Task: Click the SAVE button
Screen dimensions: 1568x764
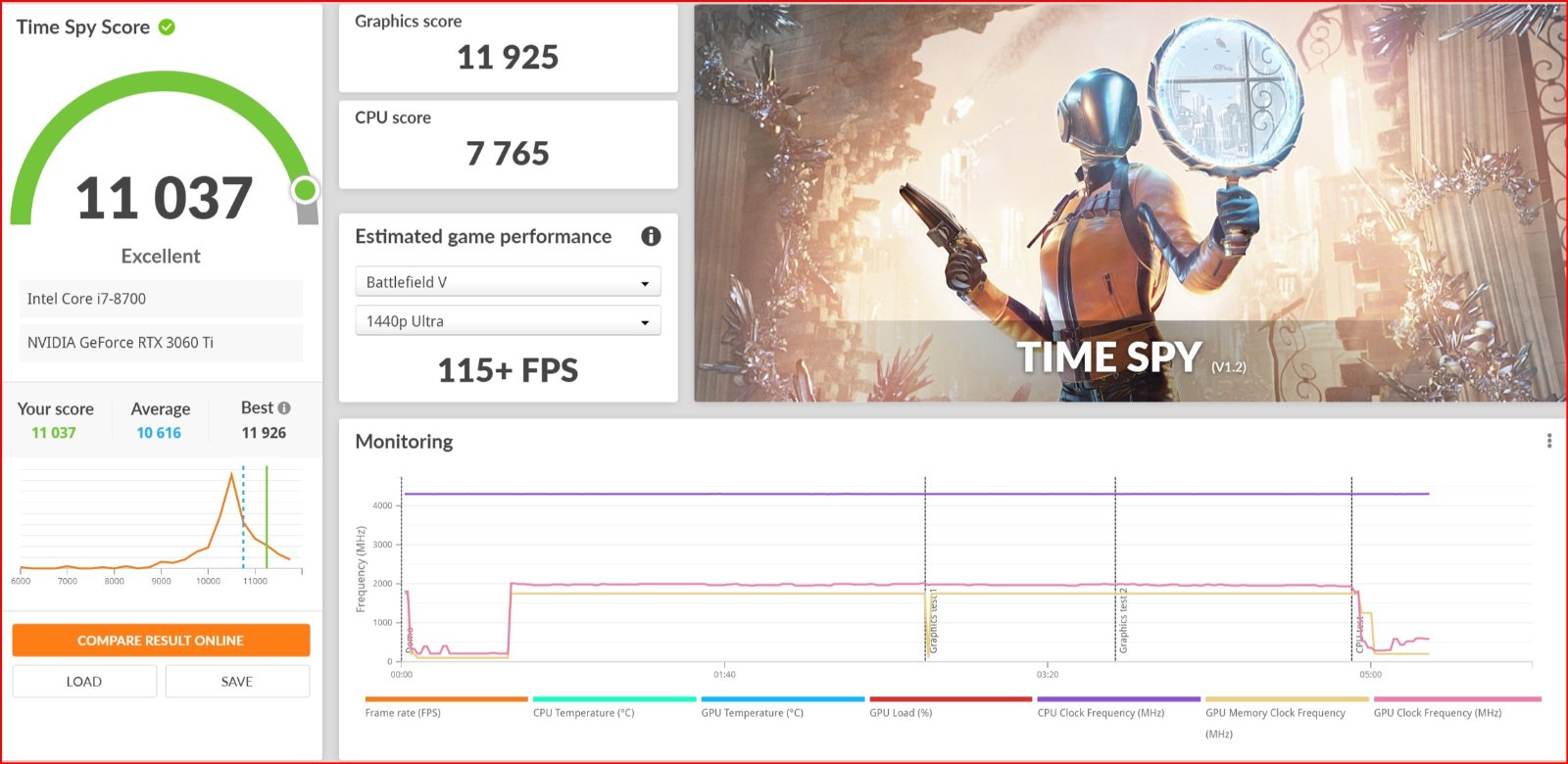Action: coord(237,682)
